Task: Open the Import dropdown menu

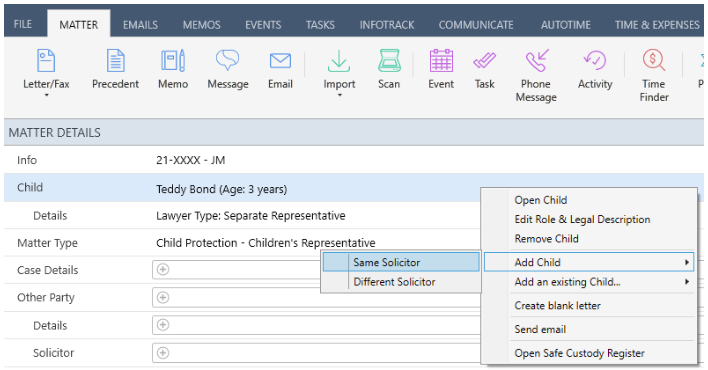Action: coord(339,95)
